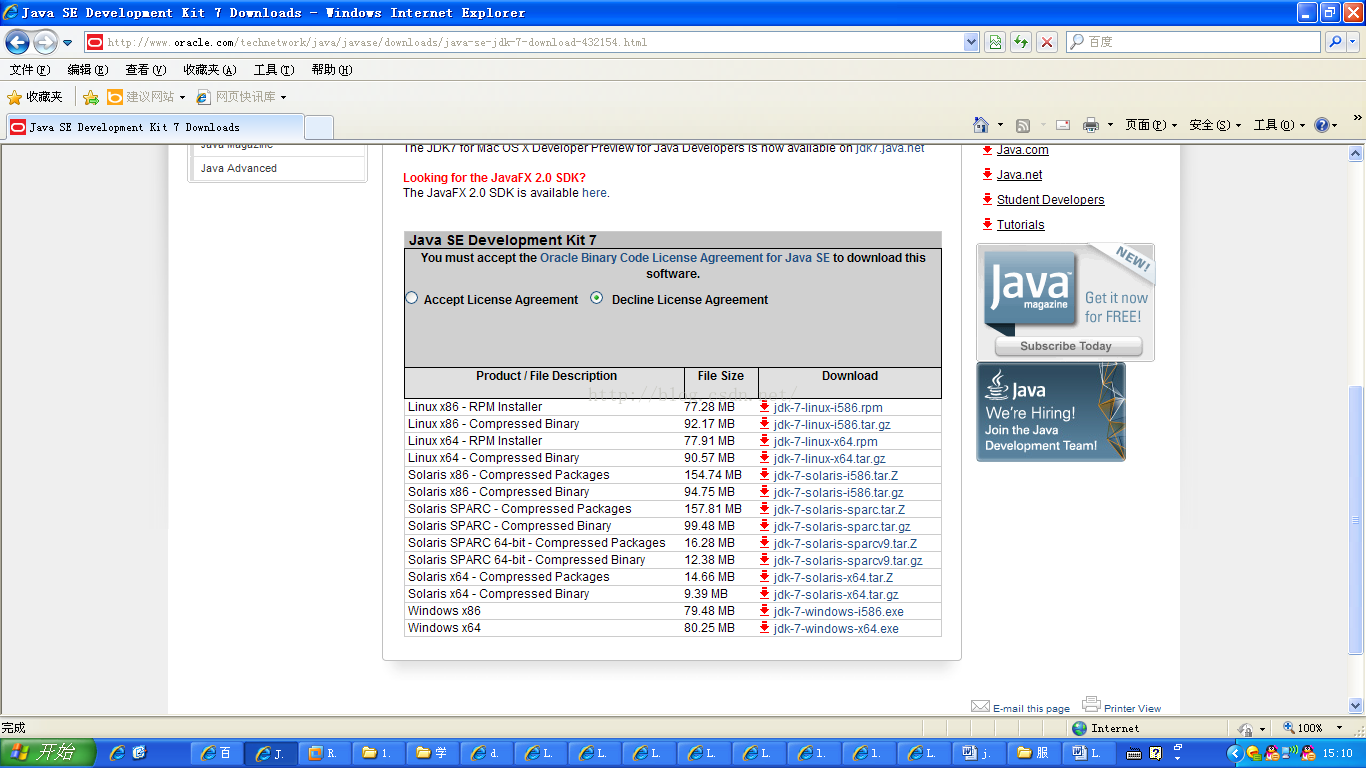This screenshot has height=768, width=1366.
Task: Click the Read Mail envelope icon
Action: 1063,125
